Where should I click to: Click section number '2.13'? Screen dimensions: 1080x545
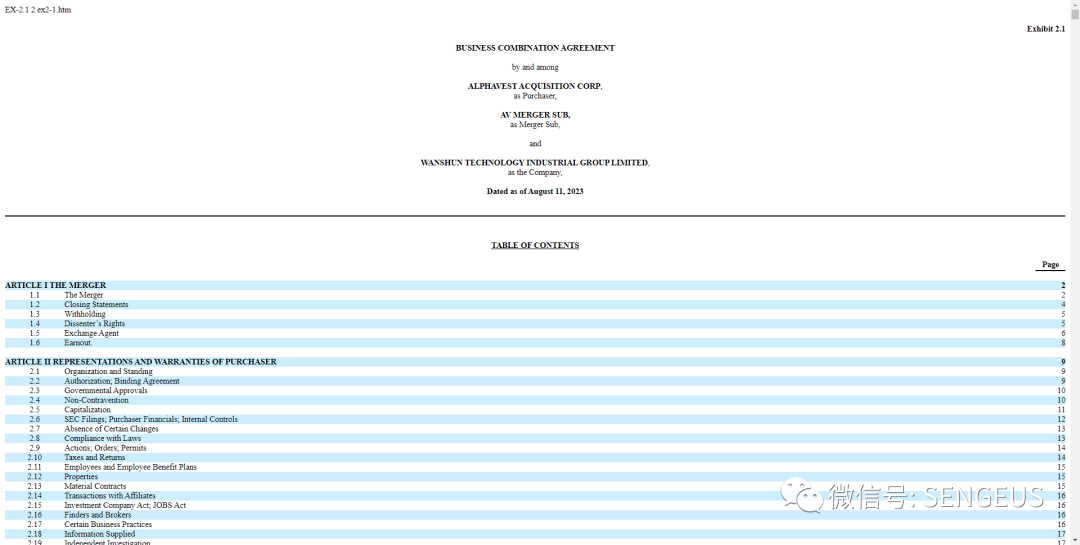(x=34, y=486)
